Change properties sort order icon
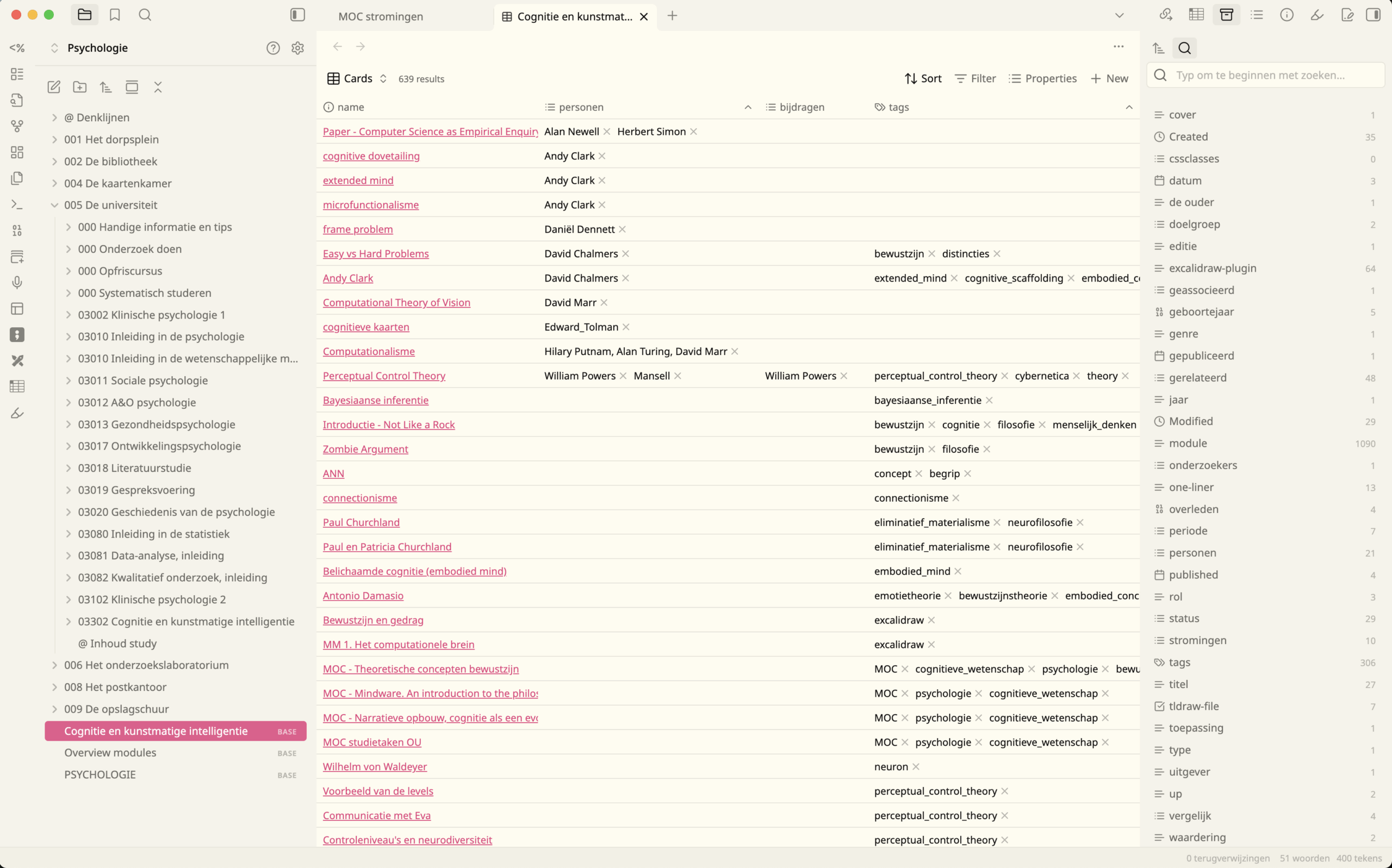 point(1158,48)
